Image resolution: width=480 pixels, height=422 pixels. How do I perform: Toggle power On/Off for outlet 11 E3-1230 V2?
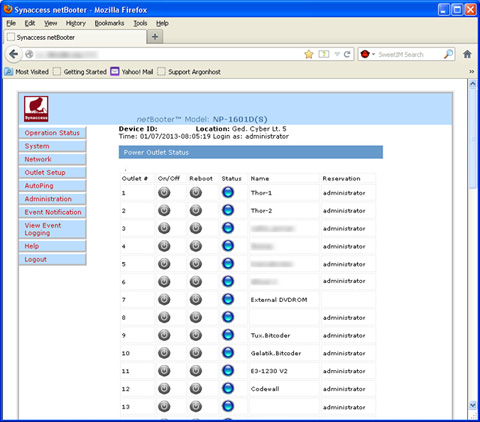[164, 371]
